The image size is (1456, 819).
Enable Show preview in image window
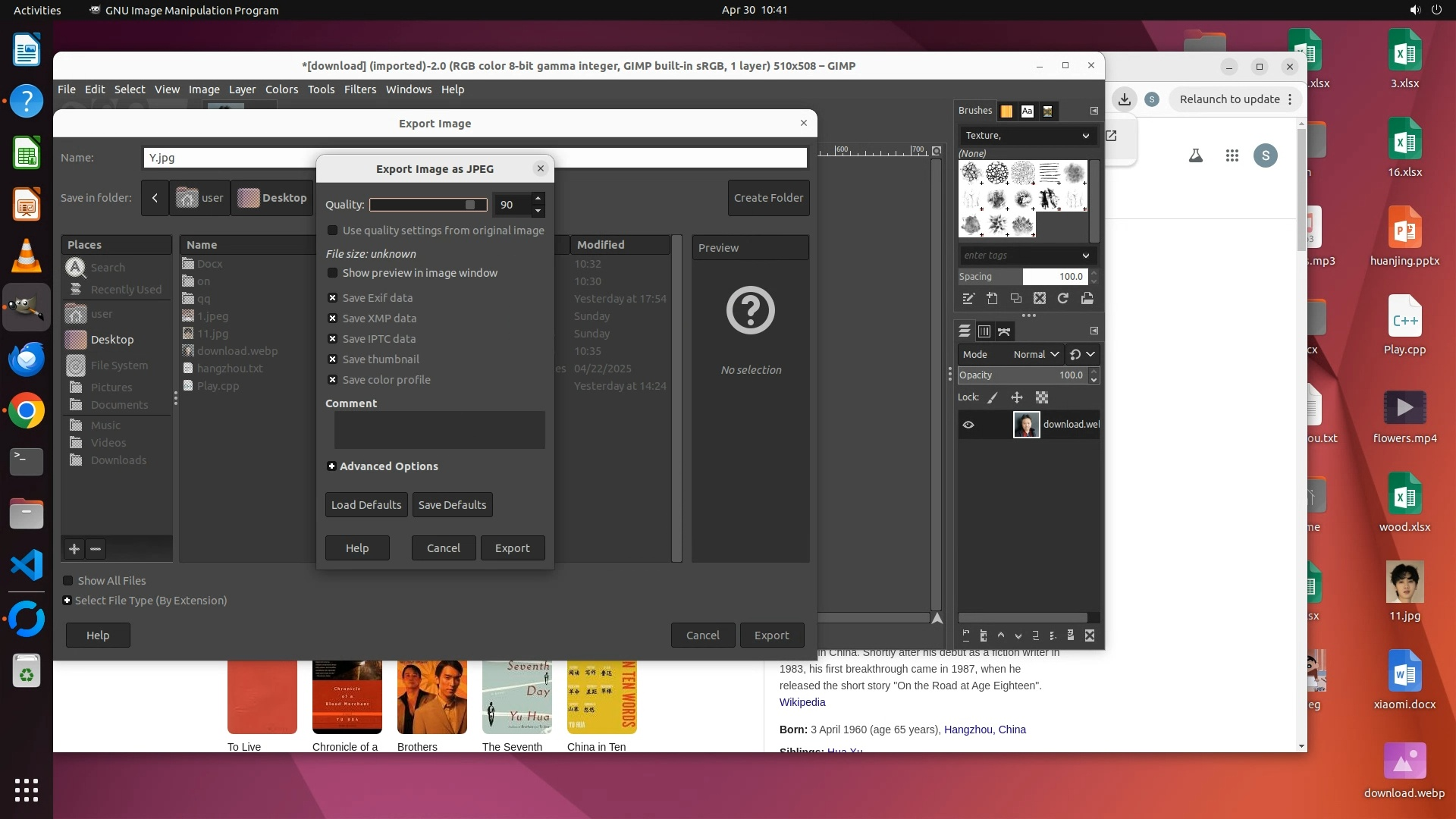pos(332,273)
